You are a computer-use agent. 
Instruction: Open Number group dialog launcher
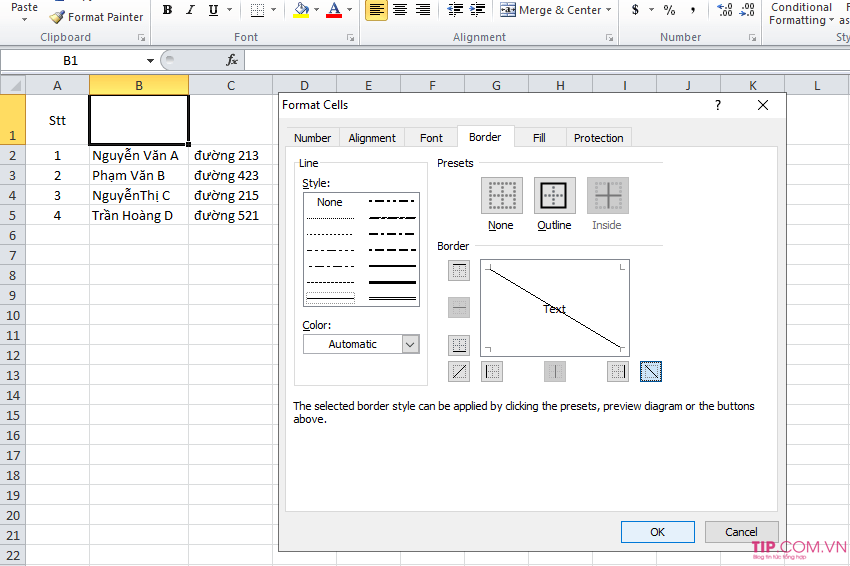point(752,37)
